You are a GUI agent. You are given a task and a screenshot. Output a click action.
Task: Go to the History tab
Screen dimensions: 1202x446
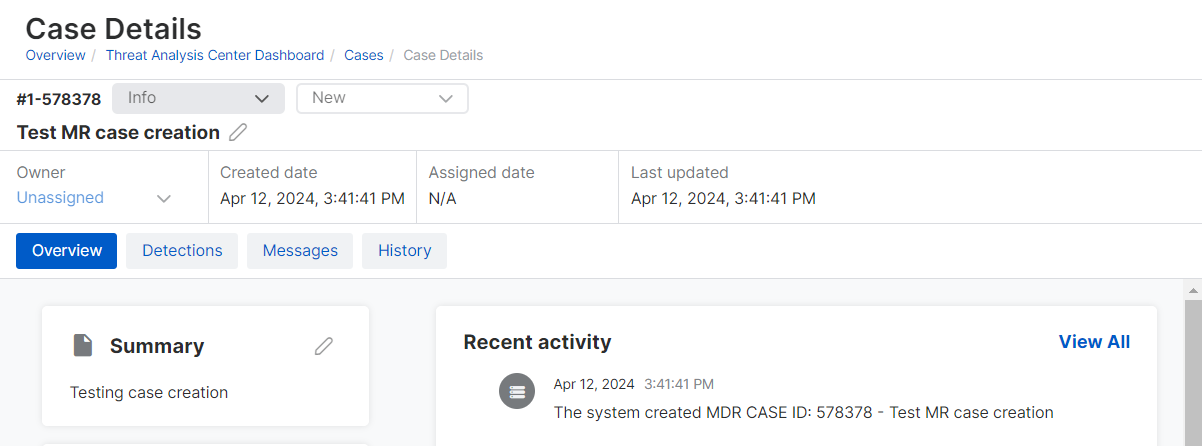[404, 251]
